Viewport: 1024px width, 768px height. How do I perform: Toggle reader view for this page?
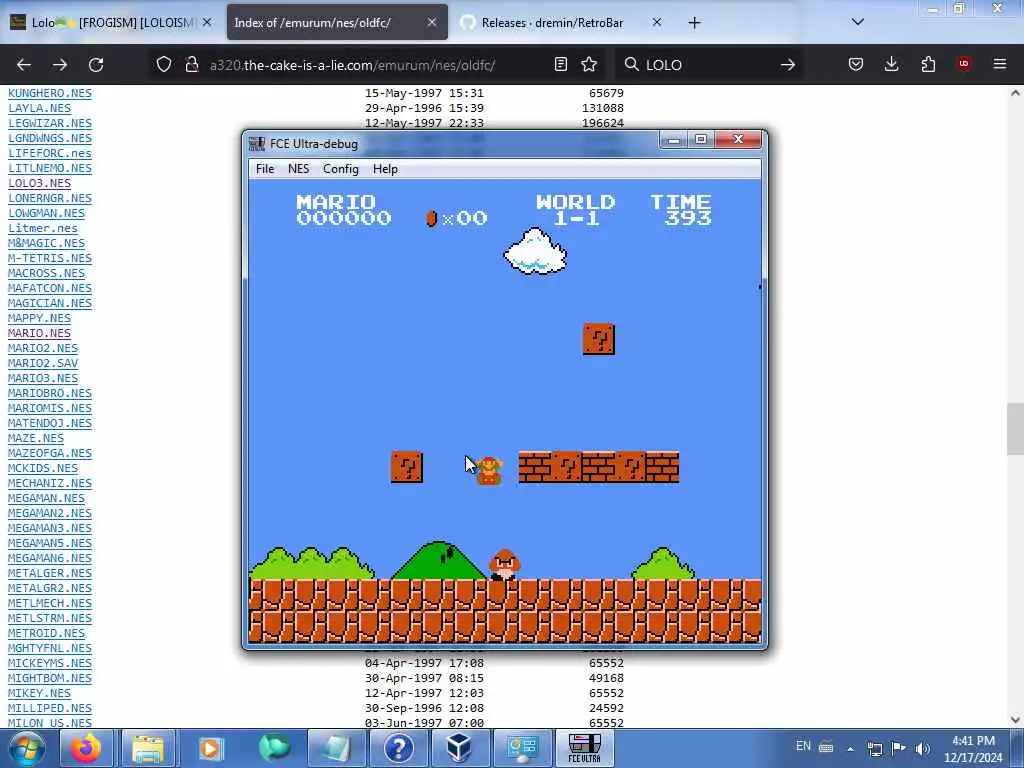(560, 64)
